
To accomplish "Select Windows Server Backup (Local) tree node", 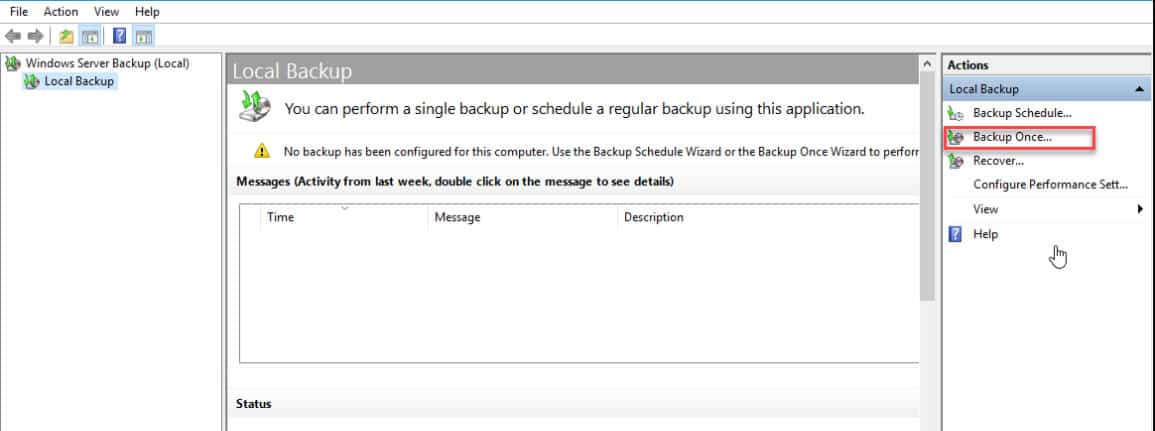I will point(108,63).
